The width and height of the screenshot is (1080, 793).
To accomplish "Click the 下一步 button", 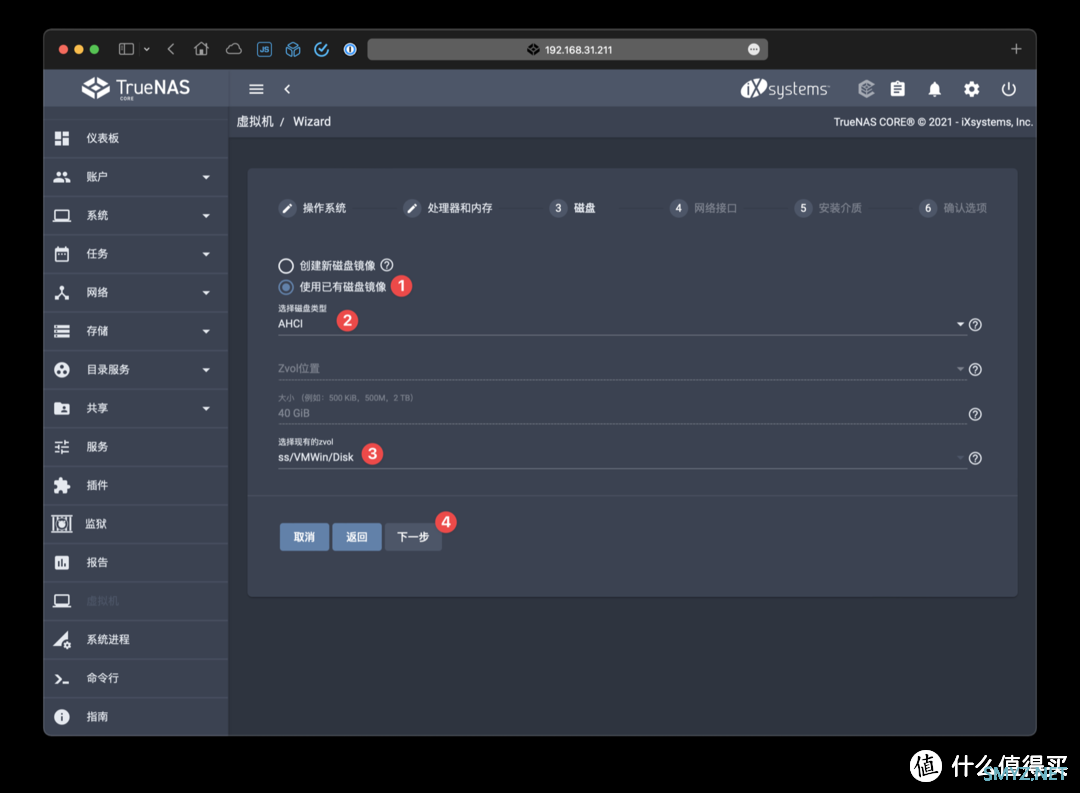I will point(413,537).
